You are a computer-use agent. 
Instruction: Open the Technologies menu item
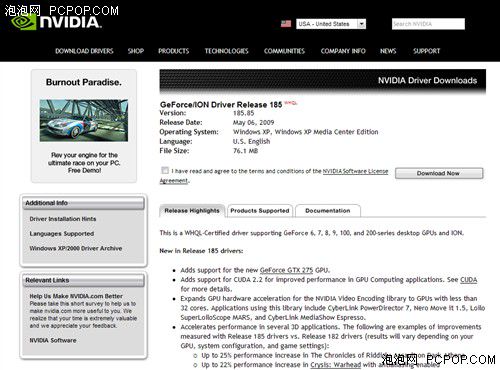227,51
